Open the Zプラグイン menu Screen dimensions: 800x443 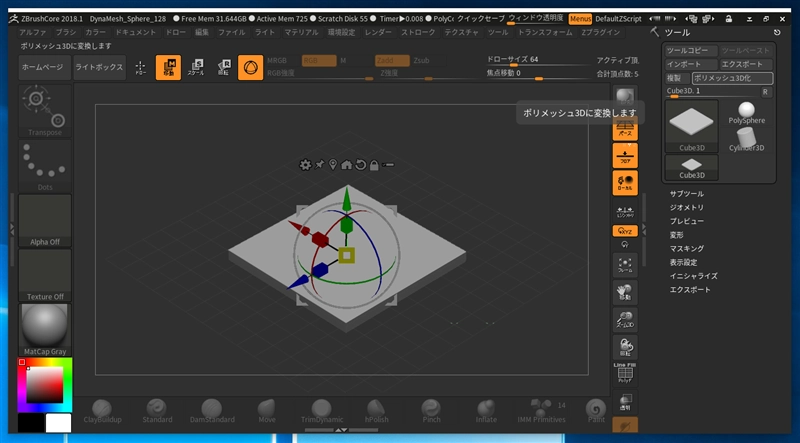click(601, 32)
